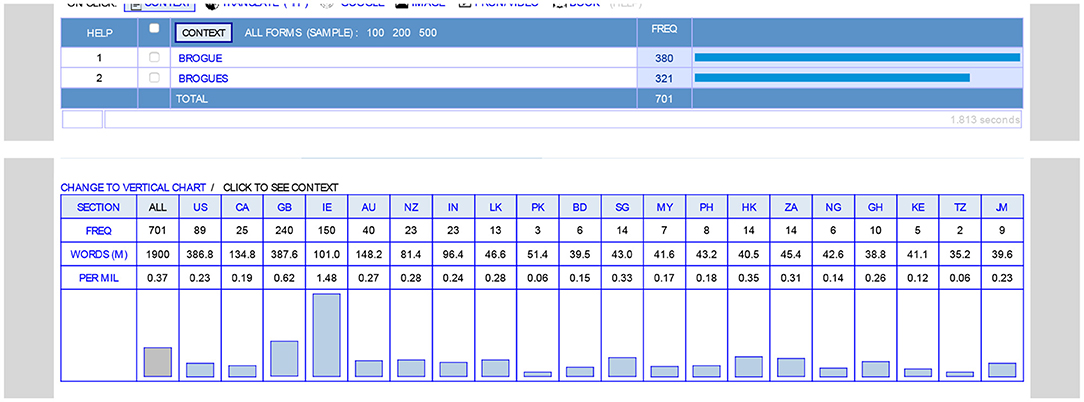This screenshot has height=402, width=1084.
Task: Click the blue frequency bar for BROGUE
Action: pos(857,57)
